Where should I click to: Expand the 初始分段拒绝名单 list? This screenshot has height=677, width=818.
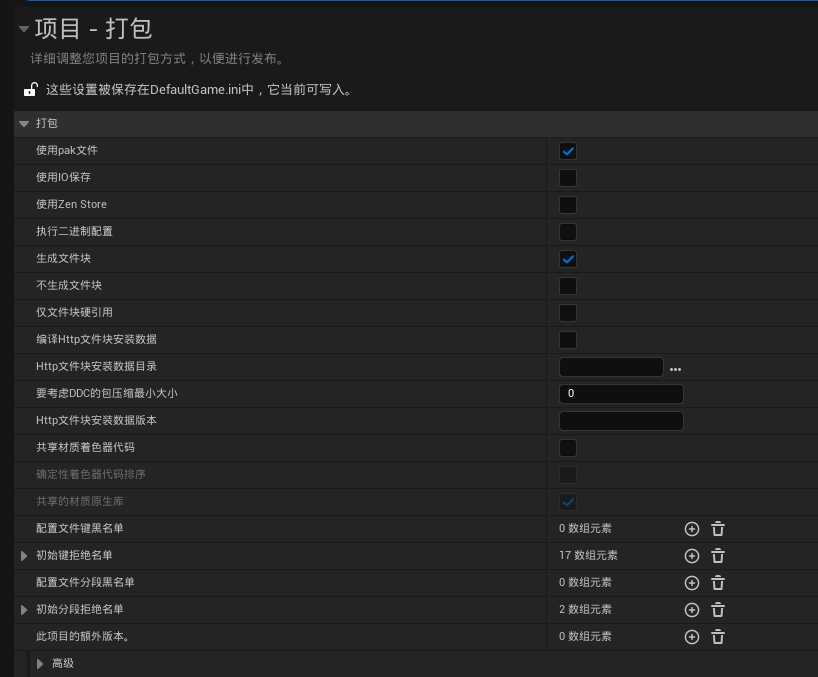click(24, 609)
